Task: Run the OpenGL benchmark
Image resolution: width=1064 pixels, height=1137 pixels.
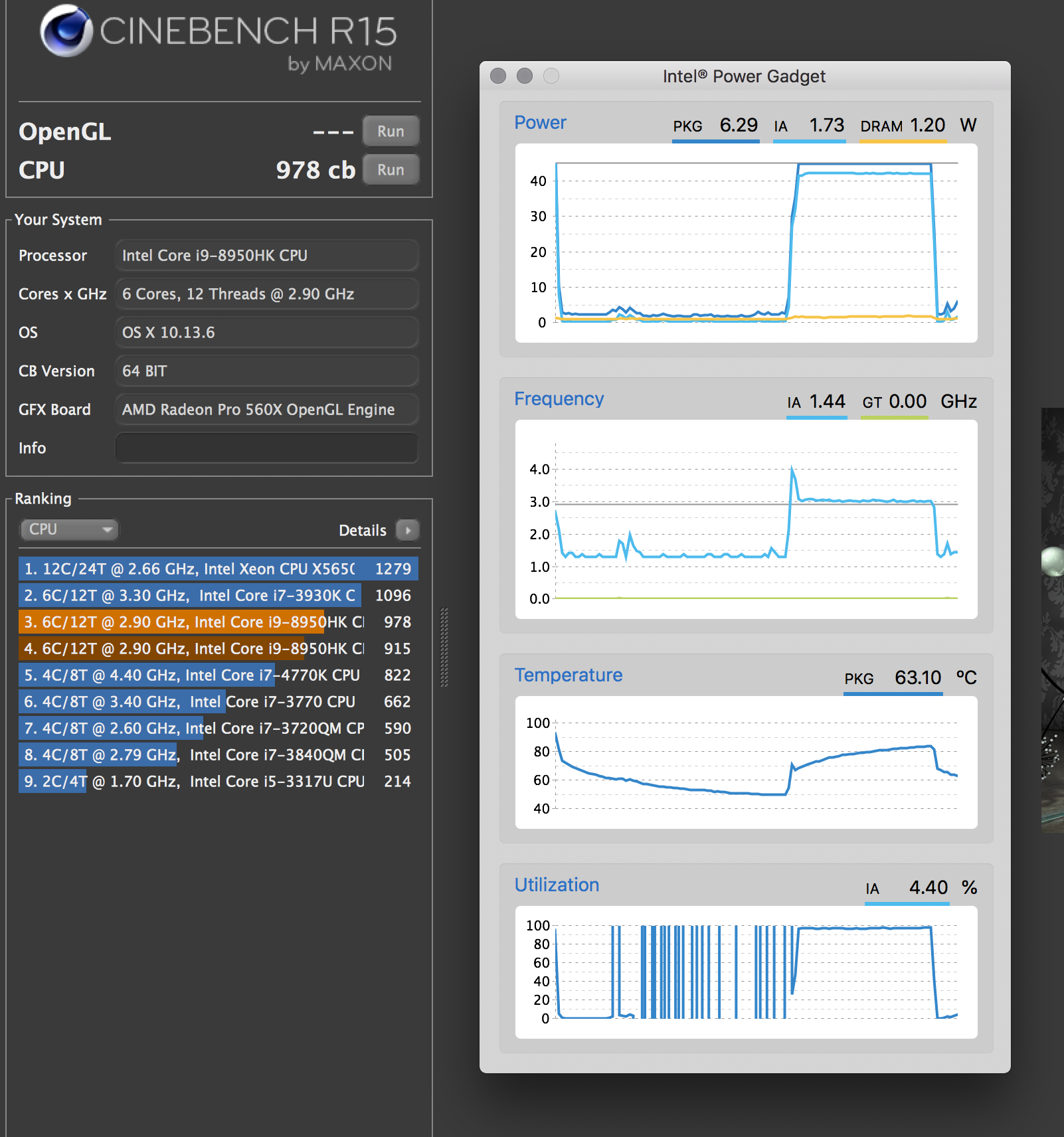Action: 391,131
